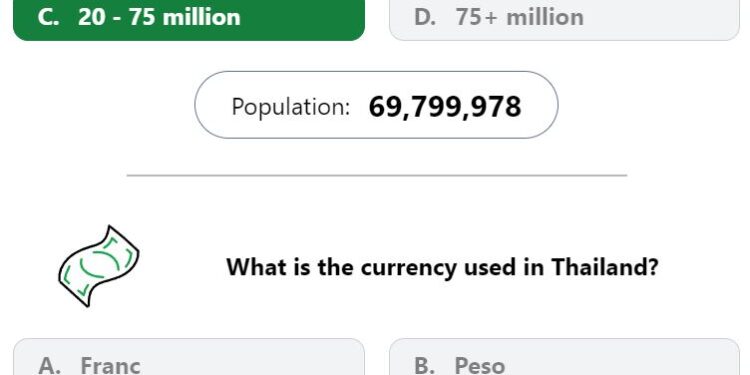Click the word "Thailand?" in the question

pos(605,267)
